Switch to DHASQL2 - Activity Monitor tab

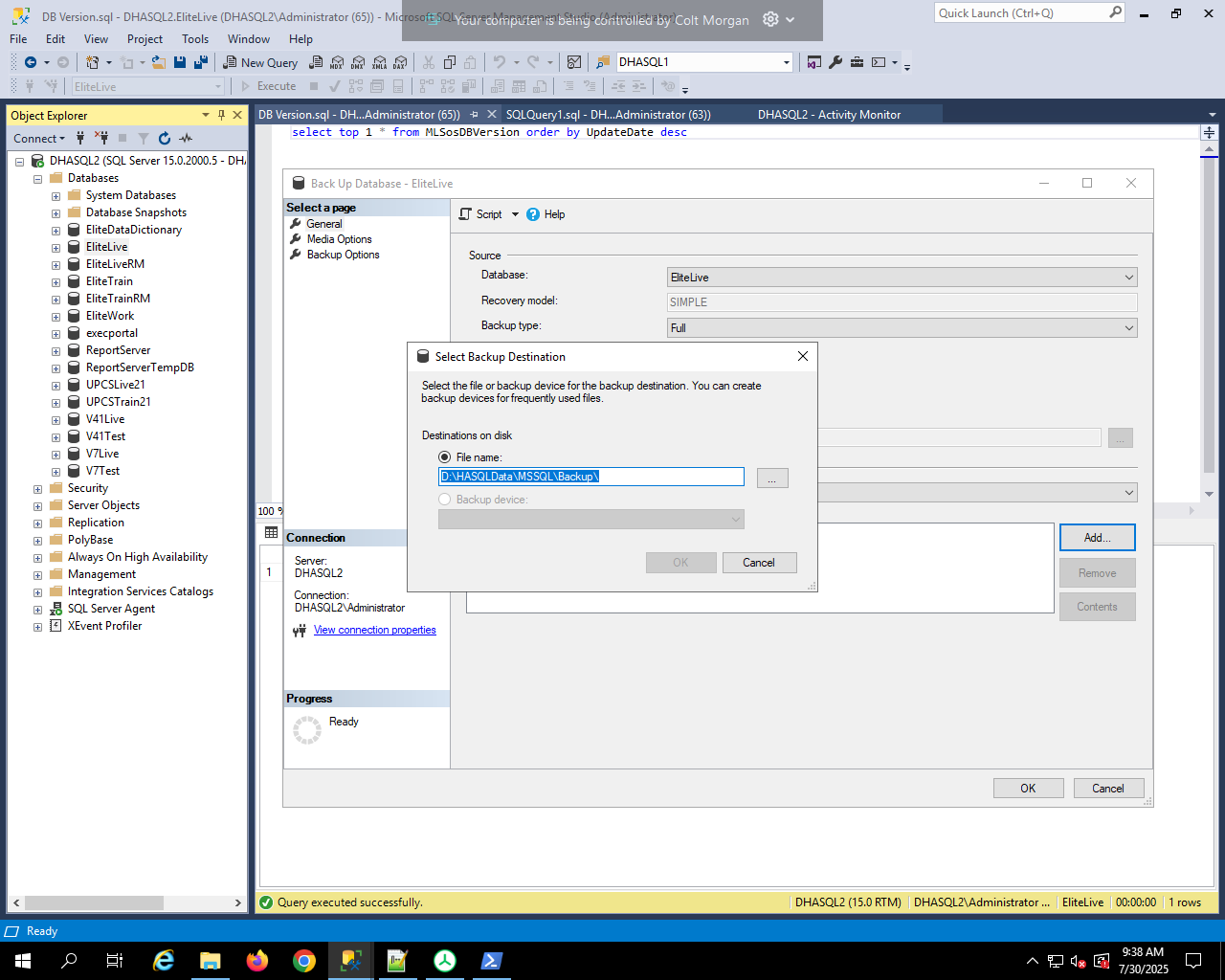coord(829,115)
